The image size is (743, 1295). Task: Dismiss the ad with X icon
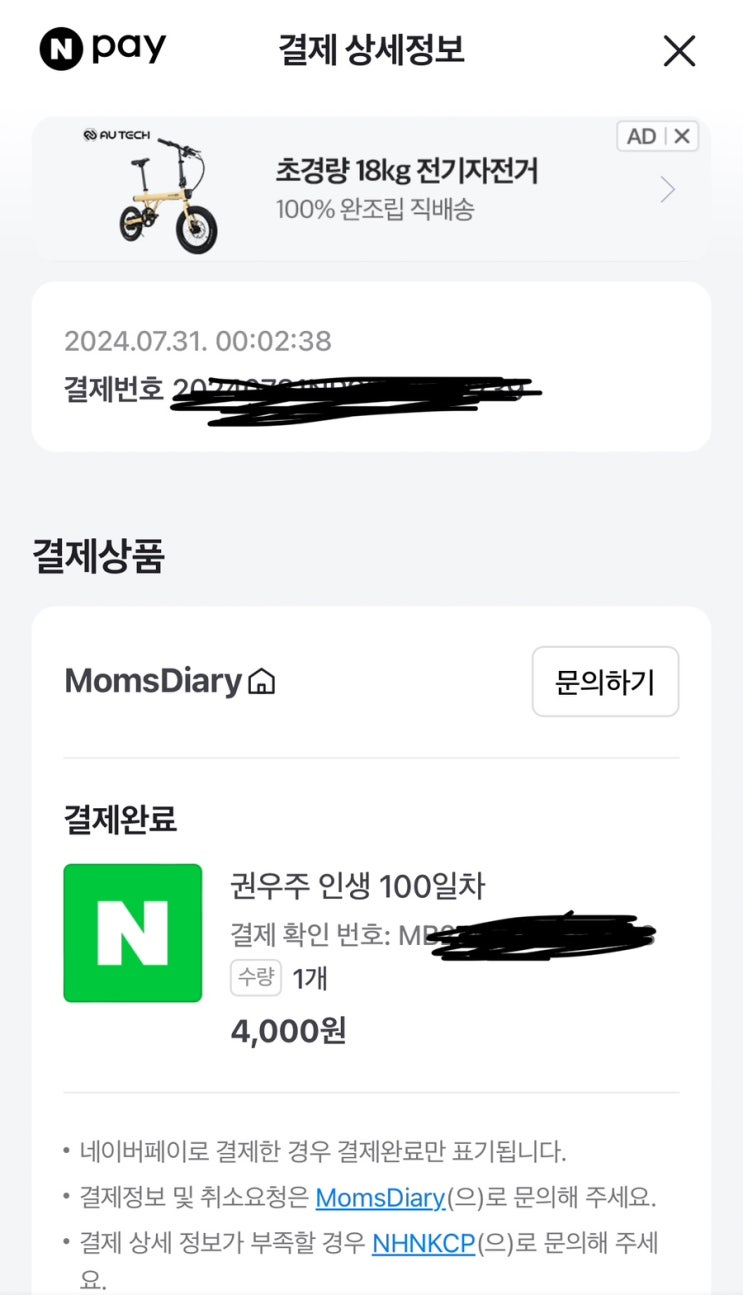[x=682, y=137]
